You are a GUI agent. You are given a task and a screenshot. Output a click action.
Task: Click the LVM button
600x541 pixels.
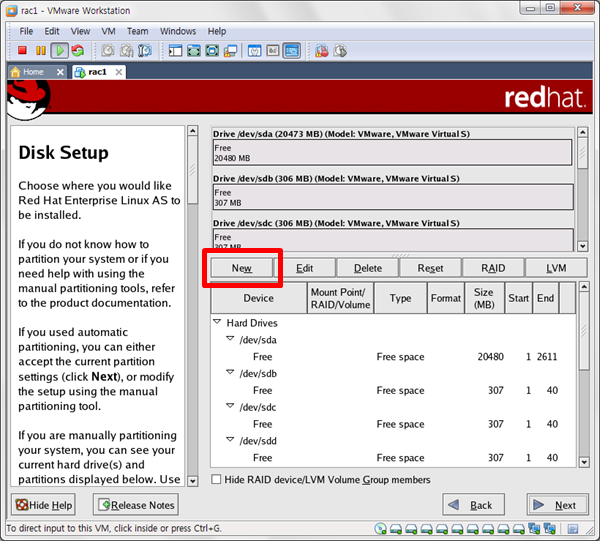pos(556,268)
